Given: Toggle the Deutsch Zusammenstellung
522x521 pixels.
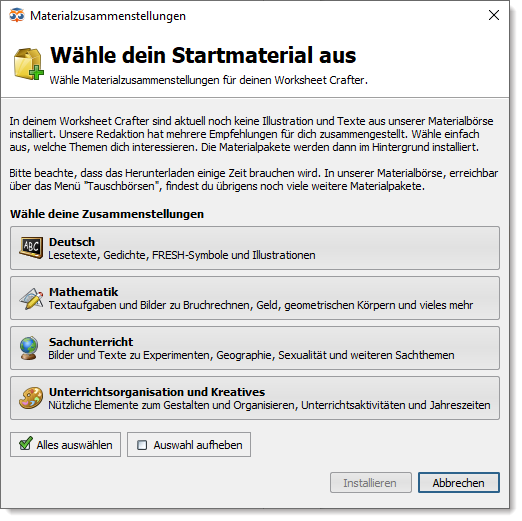Looking at the screenshot, I should [x=255, y=248].
